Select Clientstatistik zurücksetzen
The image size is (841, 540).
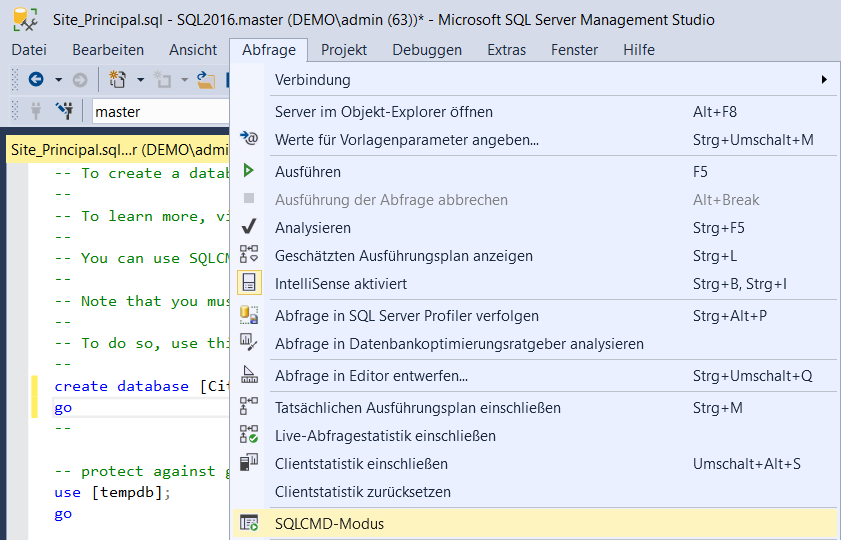(x=362, y=492)
